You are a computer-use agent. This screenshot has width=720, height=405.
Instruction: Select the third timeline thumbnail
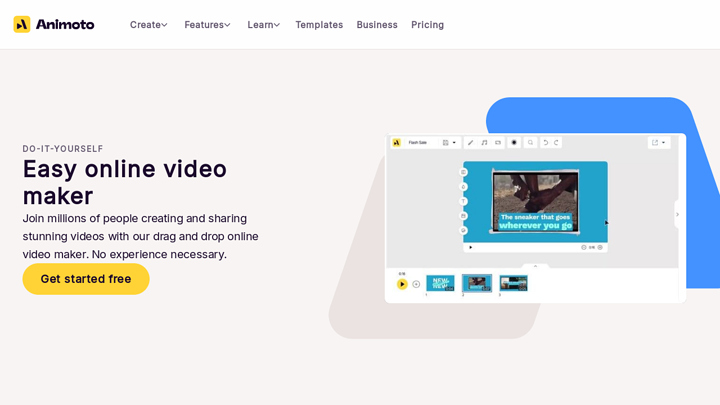513,283
